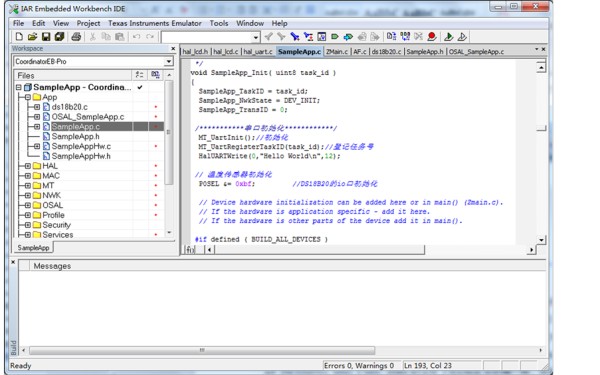
Task: Expand the HAL folder
Action: (28, 166)
